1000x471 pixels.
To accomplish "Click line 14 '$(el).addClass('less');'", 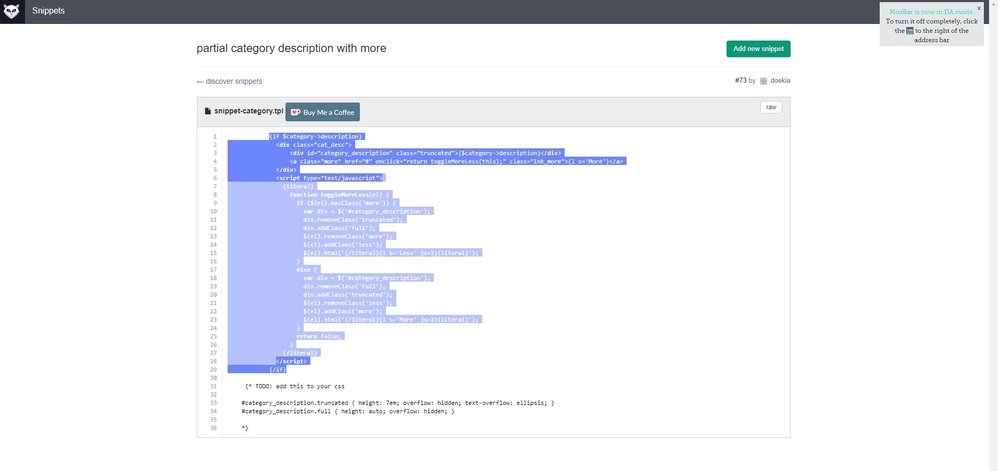I will [344, 244].
